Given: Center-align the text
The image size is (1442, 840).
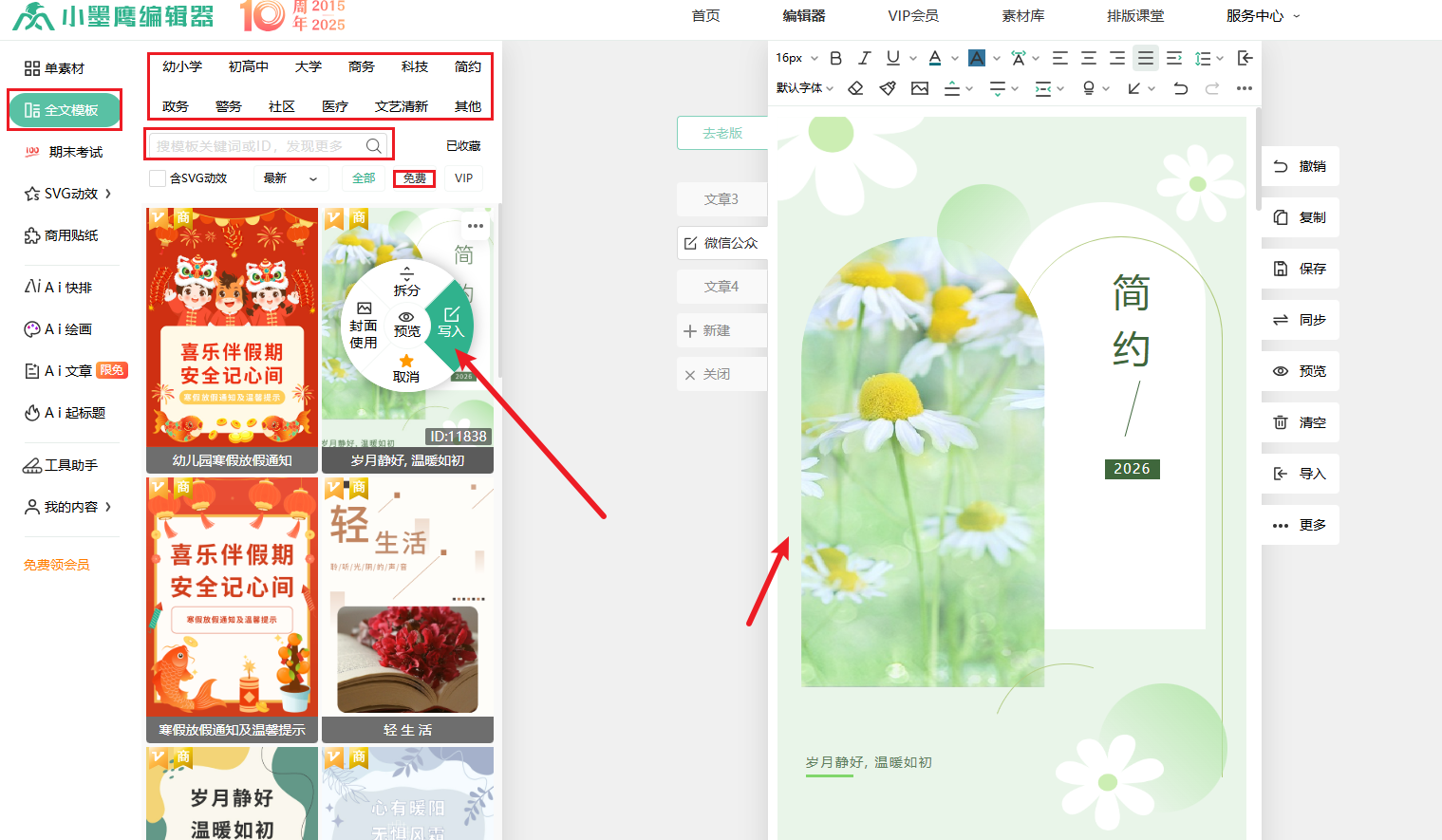Looking at the screenshot, I should click(1089, 58).
